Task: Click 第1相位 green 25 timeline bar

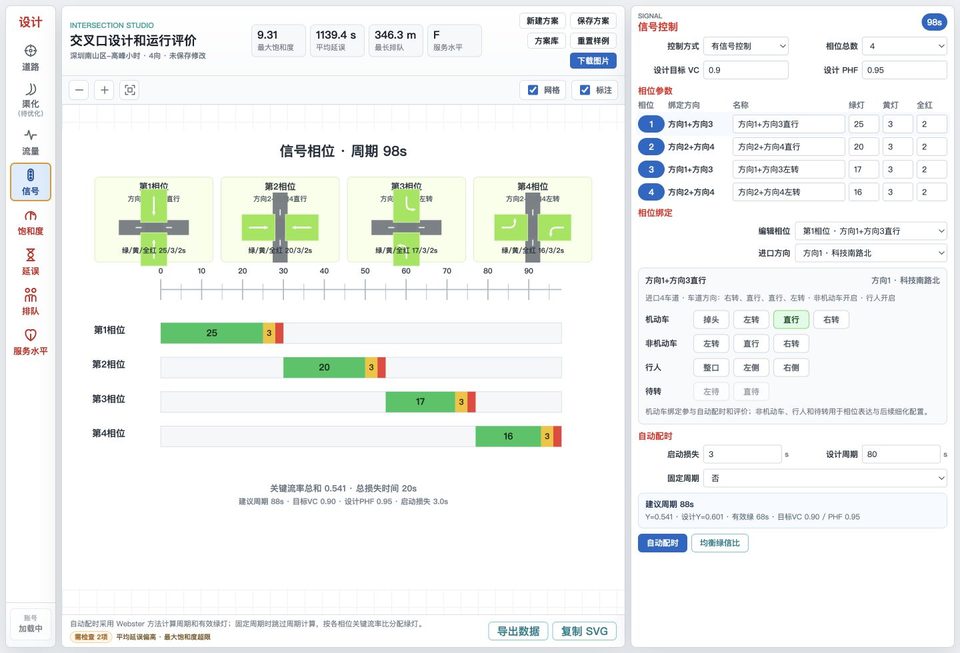Action: click(211, 333)
